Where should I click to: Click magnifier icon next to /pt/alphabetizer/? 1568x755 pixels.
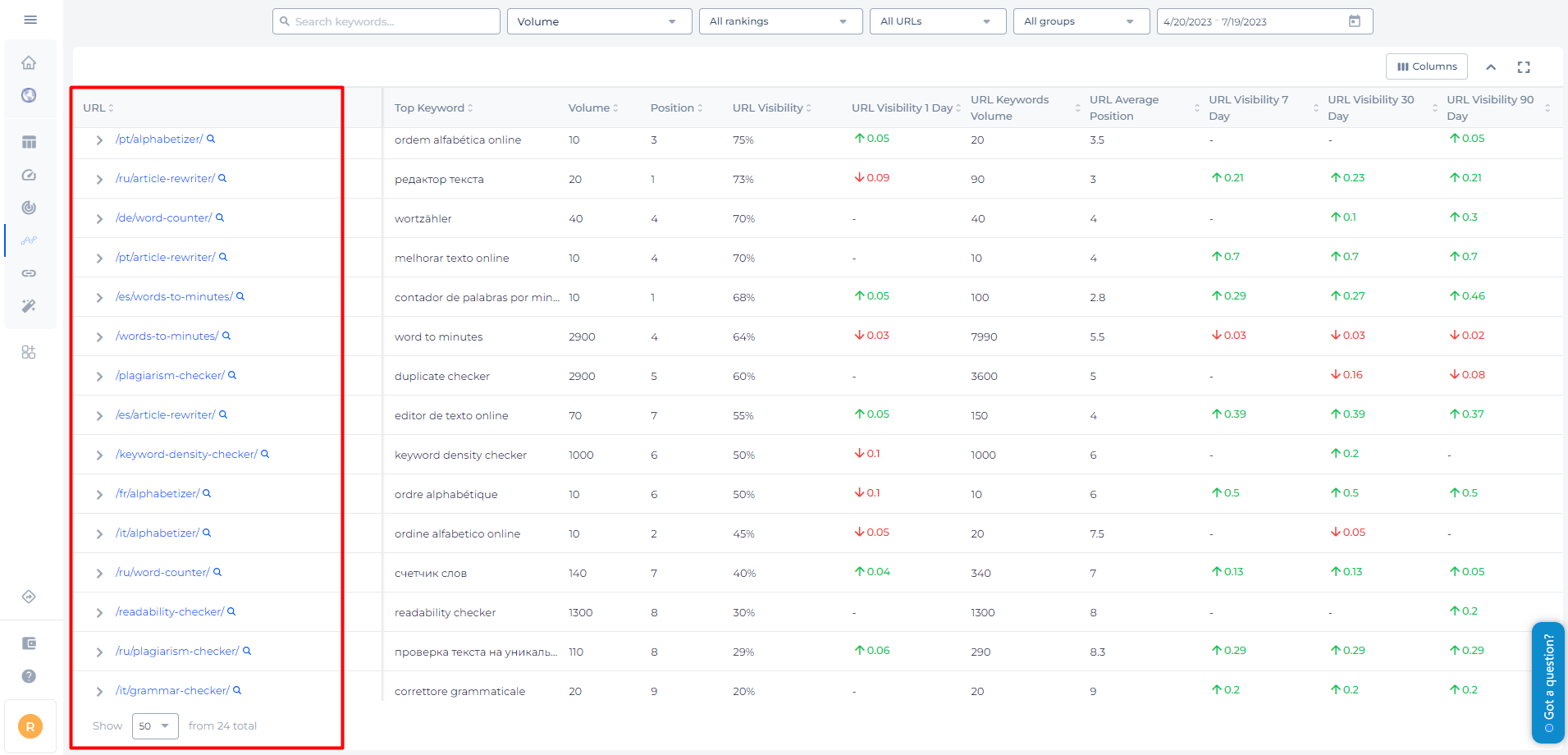coord(211,139)
